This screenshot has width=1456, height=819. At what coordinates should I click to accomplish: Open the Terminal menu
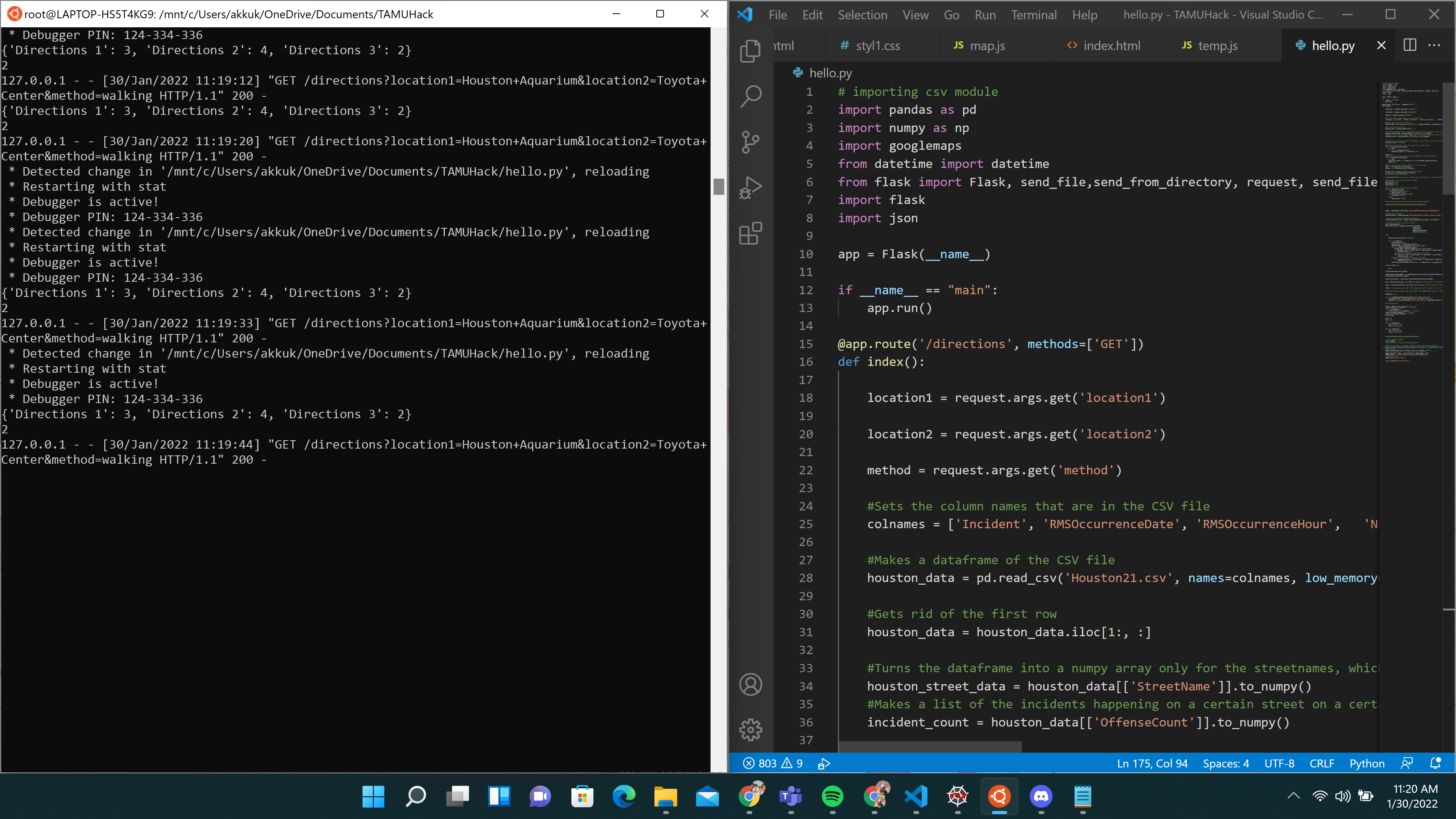click(x=1033, y=15)
